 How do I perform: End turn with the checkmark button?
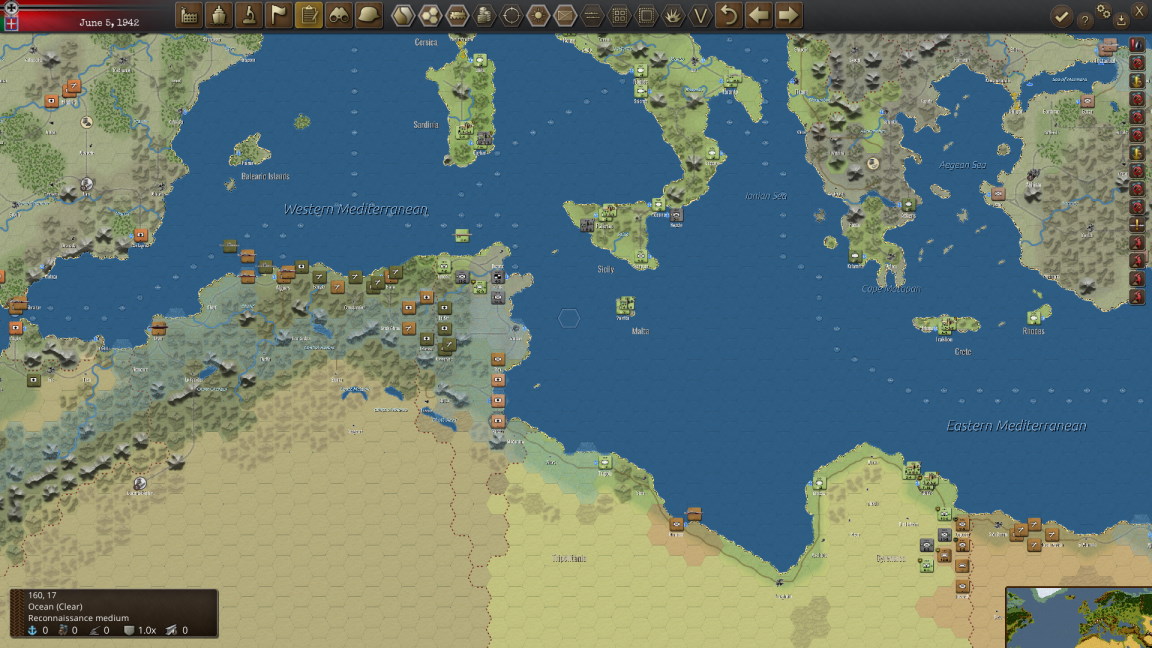1061,16
